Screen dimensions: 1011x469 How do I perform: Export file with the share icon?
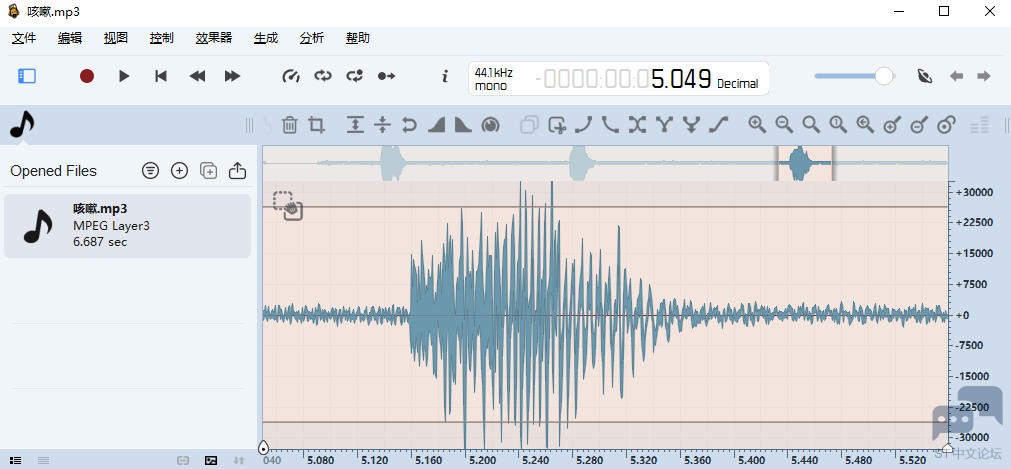[x=237, y=170]
